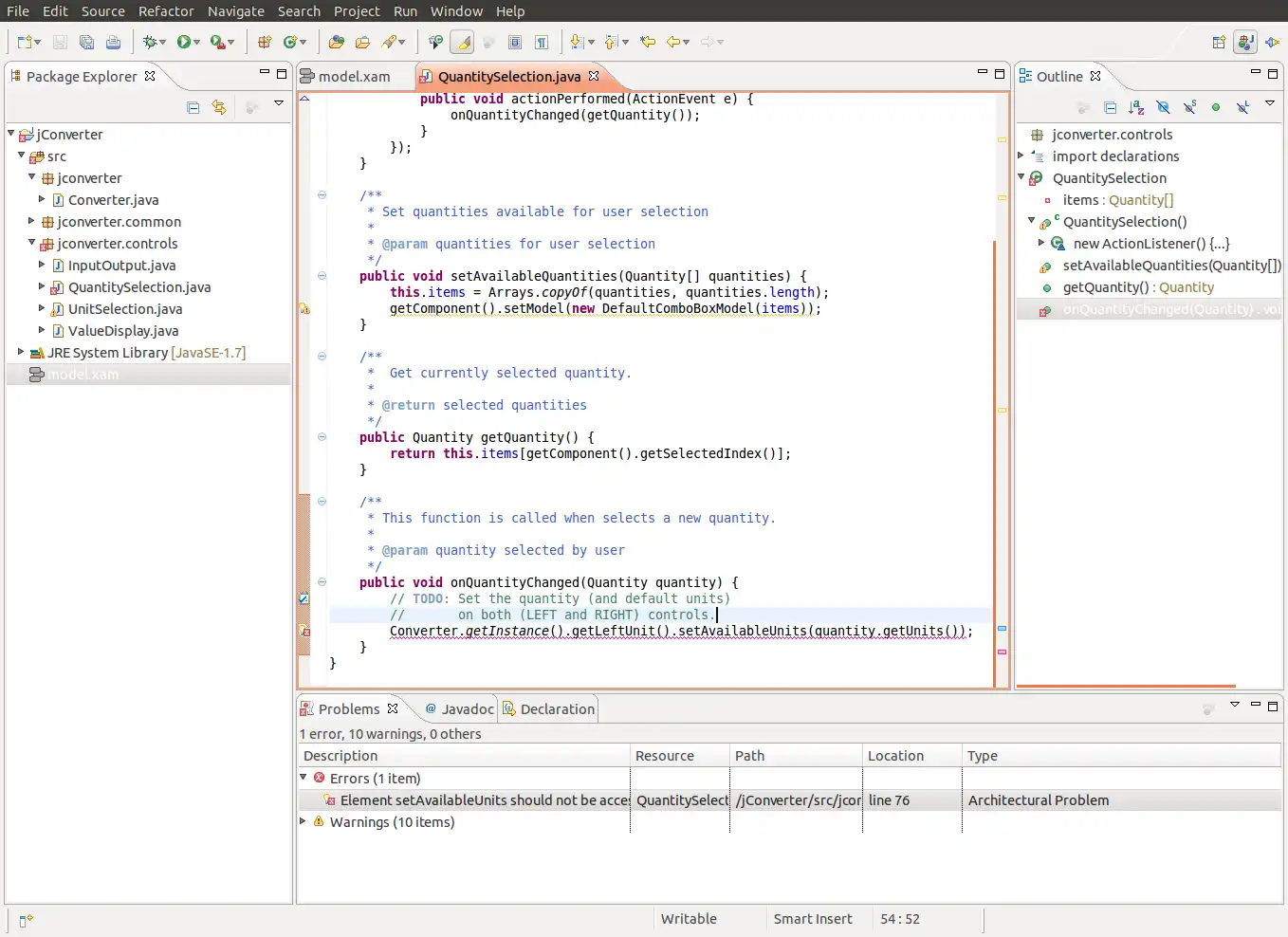Toggle Show Whitespace Characters pilcrow icon
The width and height of the screenshot is (1288, 937).
542,42
